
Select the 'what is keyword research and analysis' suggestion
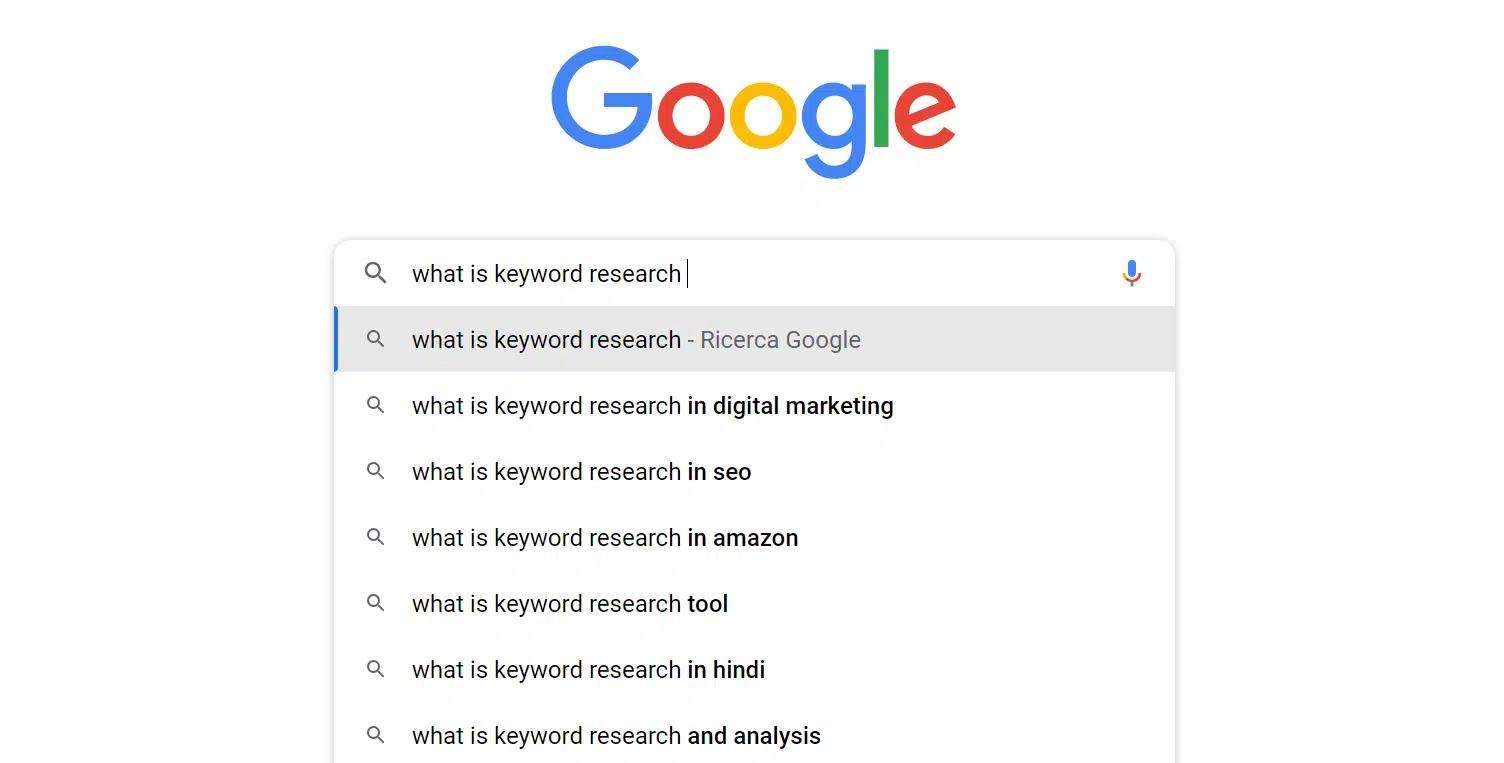point(616,736)
